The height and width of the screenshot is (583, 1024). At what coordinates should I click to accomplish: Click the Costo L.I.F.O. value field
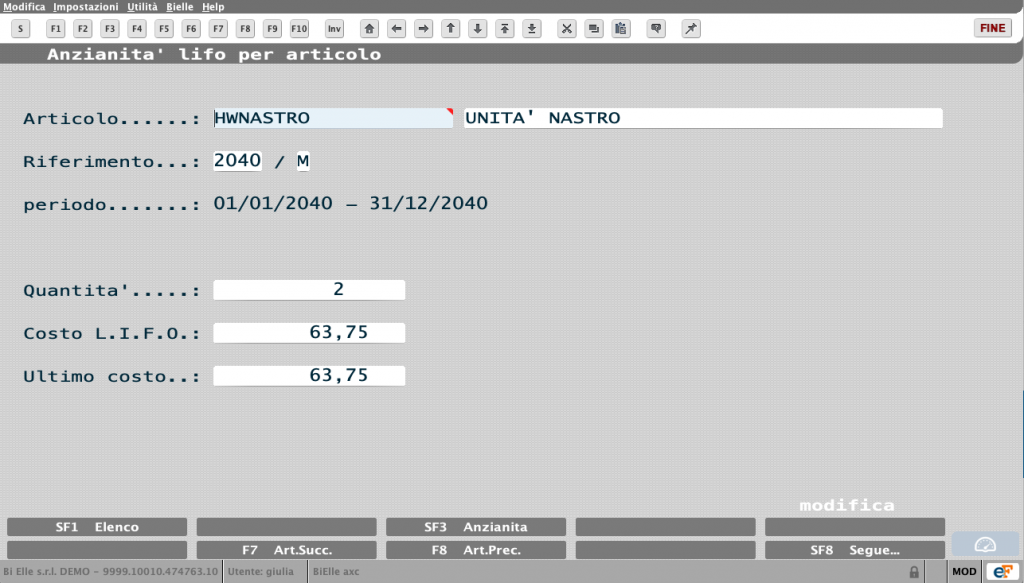pyautogui.click(x=309, y=333)
